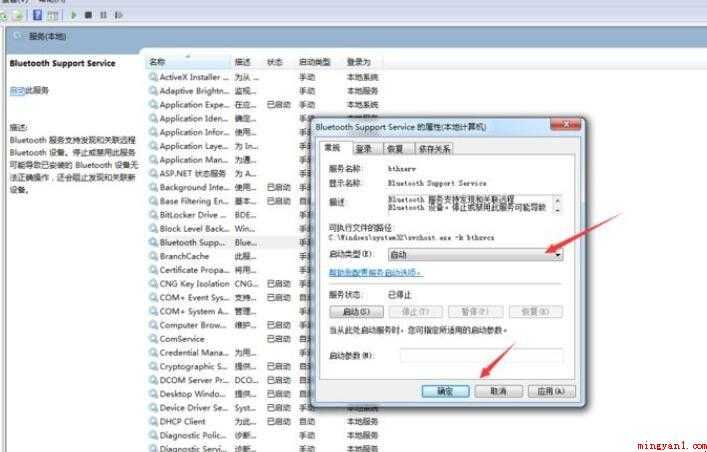This screenshot has width=707, height=452.
Task: Sort the list by the 描述 column header
Action: (x=247, y=62)
